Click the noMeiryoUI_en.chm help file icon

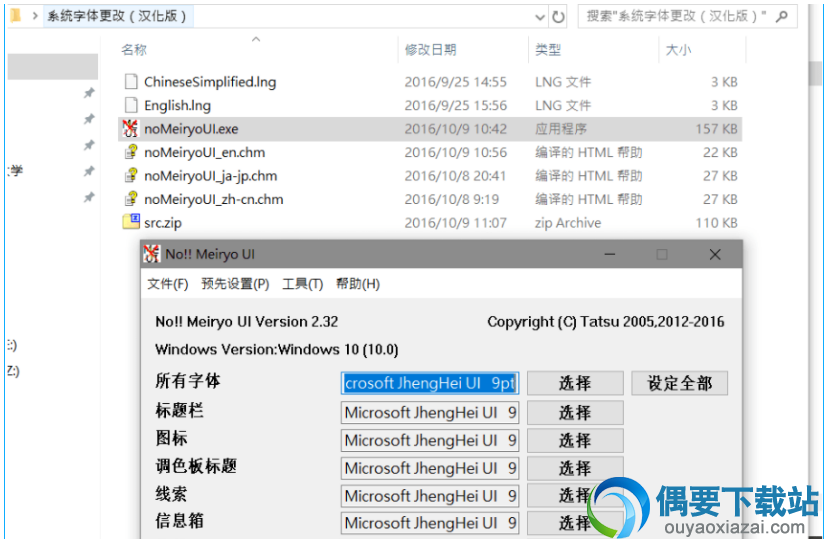(131, 152)
